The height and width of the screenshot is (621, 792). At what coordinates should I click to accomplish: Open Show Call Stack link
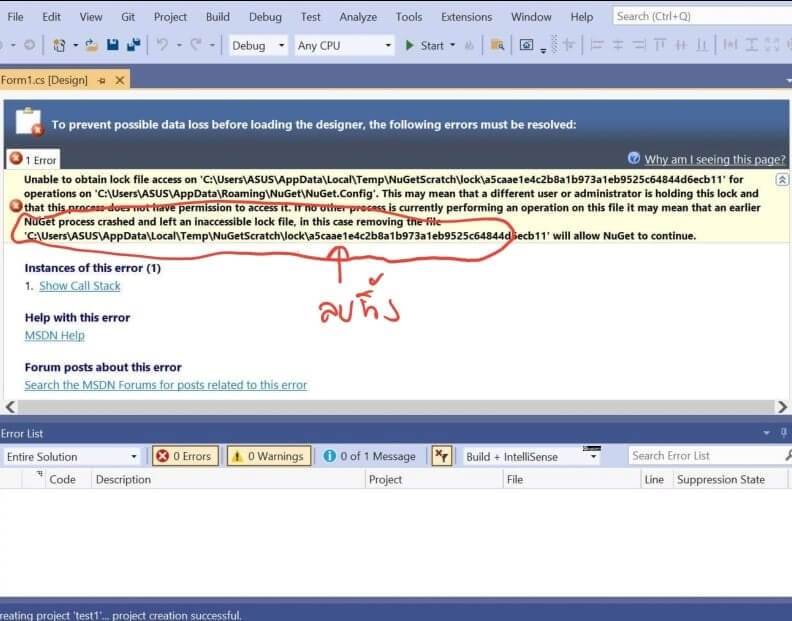[80, 285]
